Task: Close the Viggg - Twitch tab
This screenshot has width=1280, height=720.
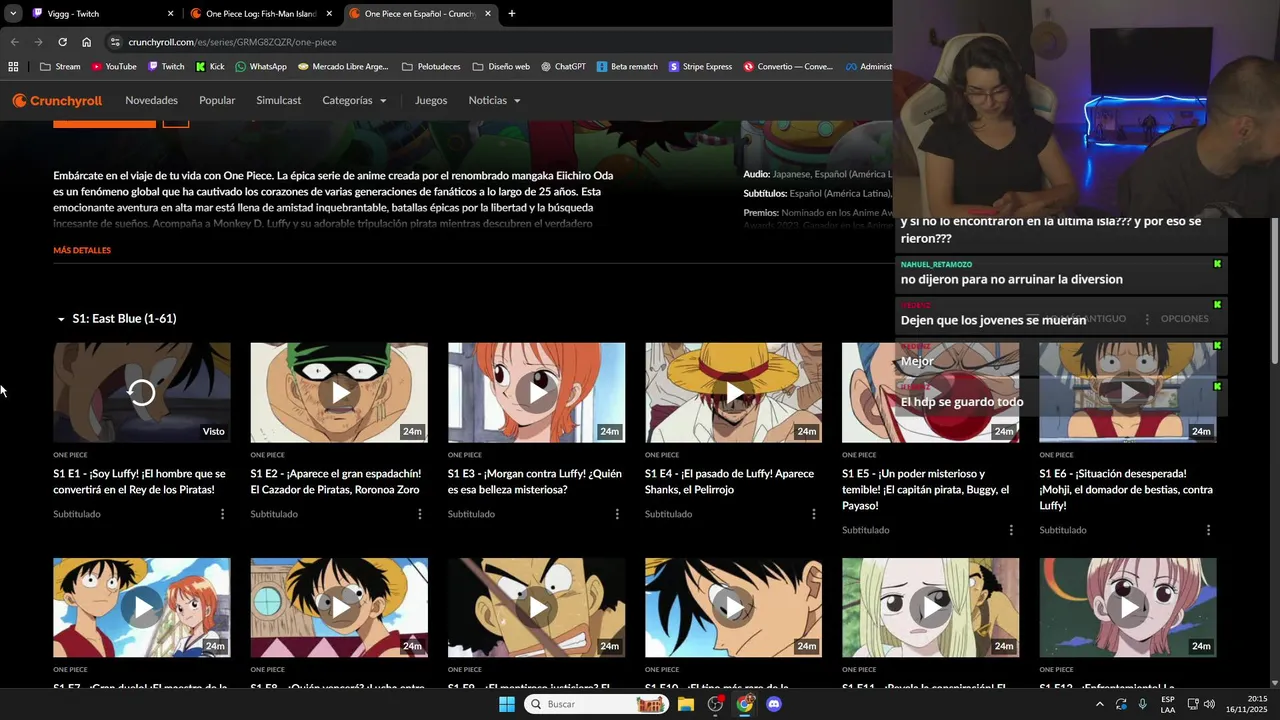Action: pyautogui.click(x=170, y=14)
